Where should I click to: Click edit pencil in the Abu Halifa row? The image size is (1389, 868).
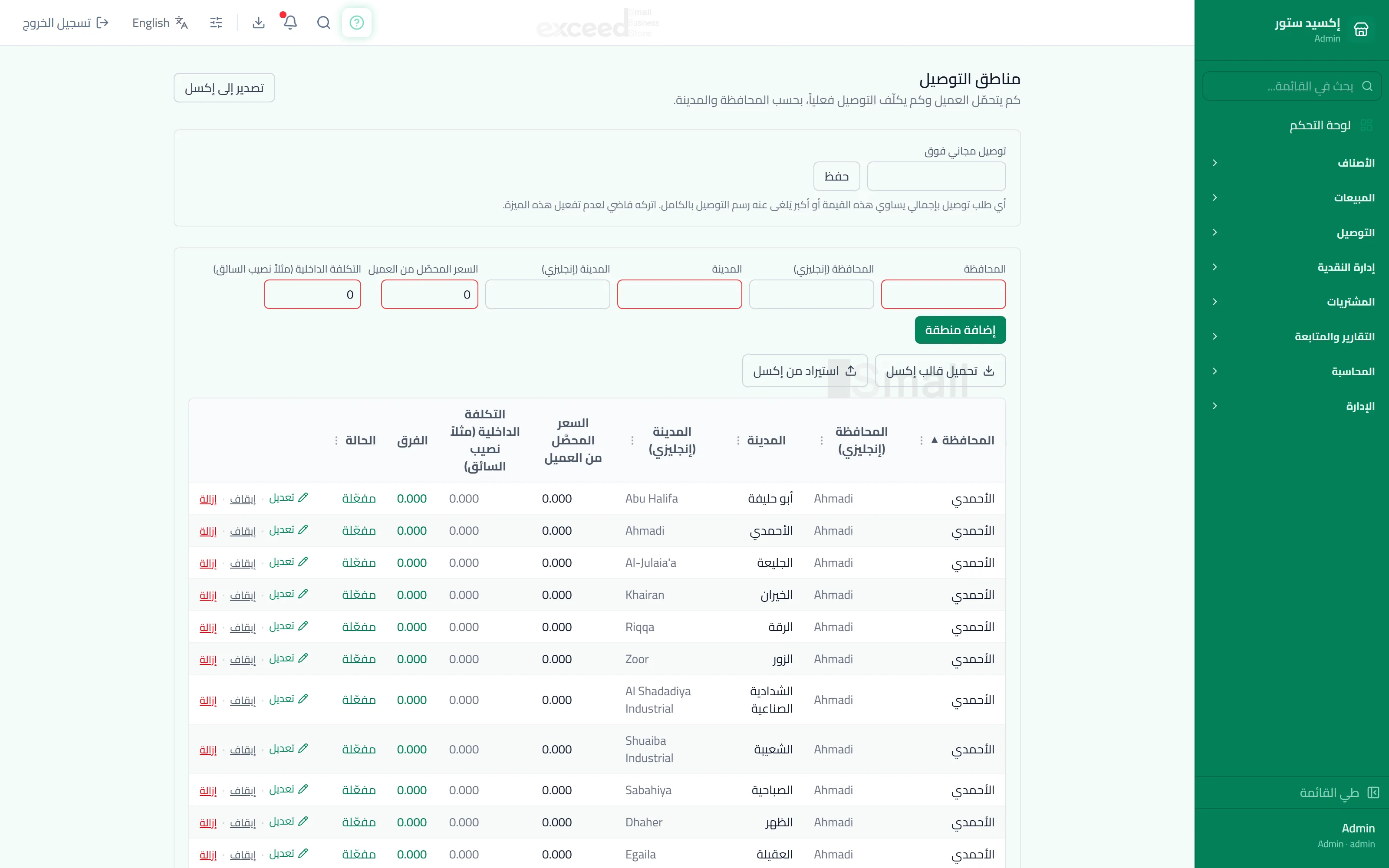[x=303, y=498]
